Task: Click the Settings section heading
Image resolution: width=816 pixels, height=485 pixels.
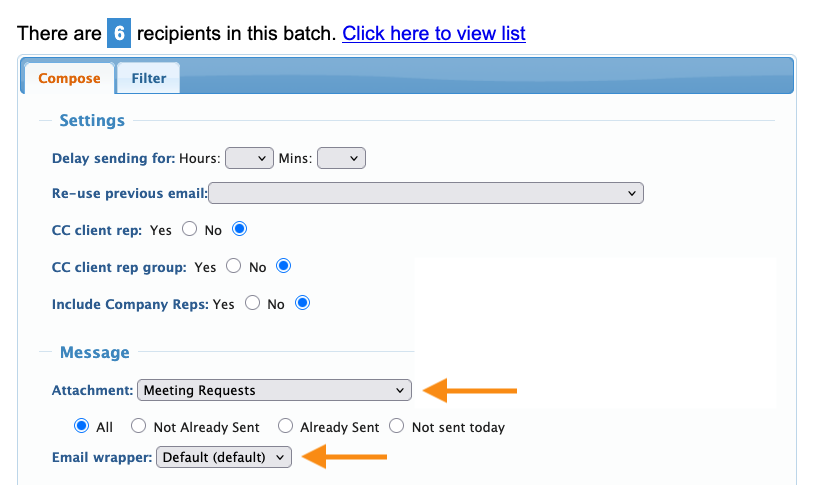Action: click(x=92, y=121)
